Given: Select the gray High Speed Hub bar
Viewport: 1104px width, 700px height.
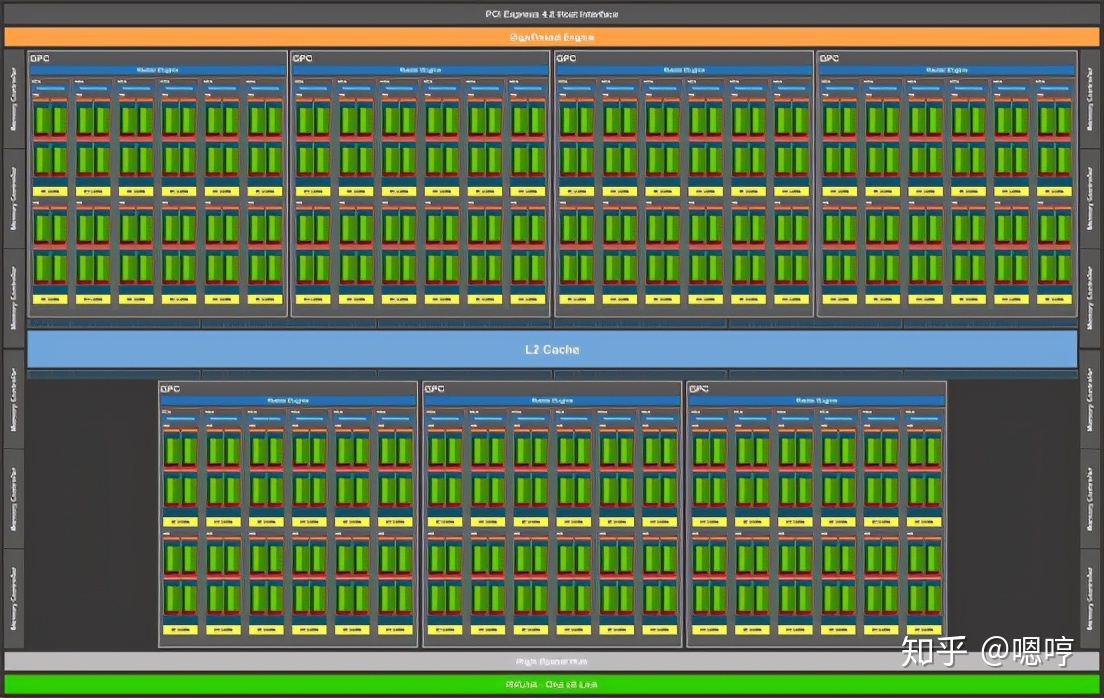Looking at the screenshot, I should coord(551,661).
